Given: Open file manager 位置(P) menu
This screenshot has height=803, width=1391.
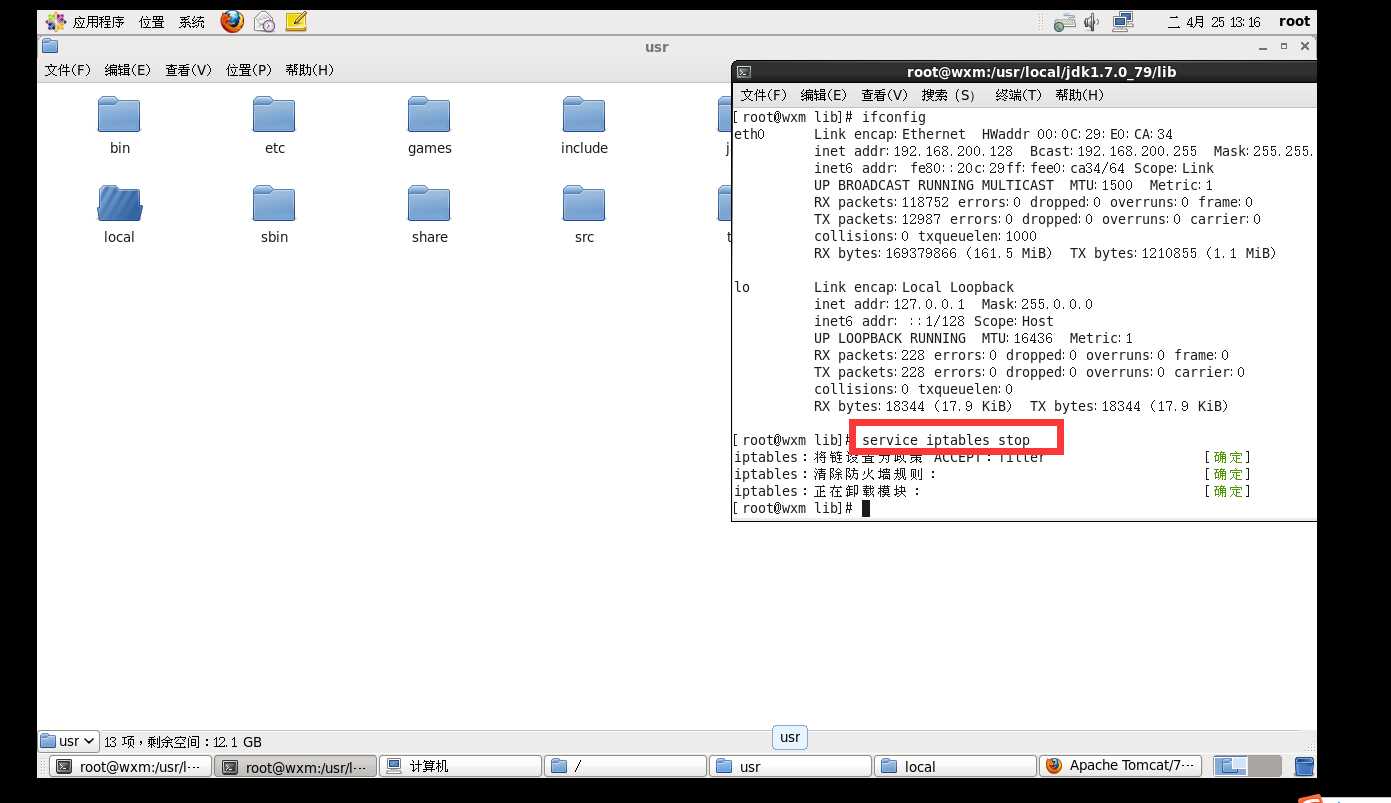Looking at the screenshot, I should point(249,70).
